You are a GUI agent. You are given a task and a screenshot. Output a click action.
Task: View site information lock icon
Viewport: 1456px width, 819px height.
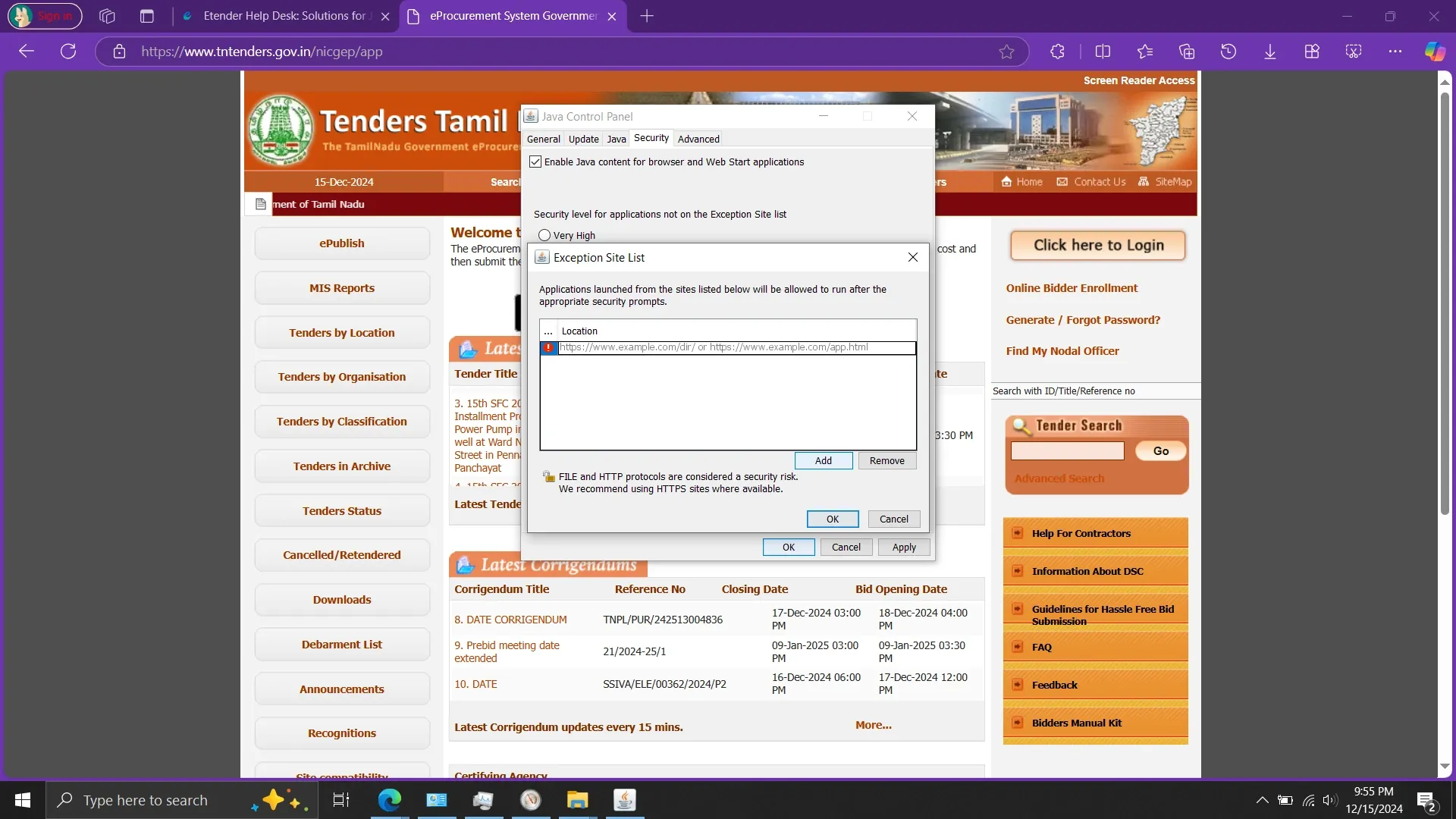(x=119, y=52)
